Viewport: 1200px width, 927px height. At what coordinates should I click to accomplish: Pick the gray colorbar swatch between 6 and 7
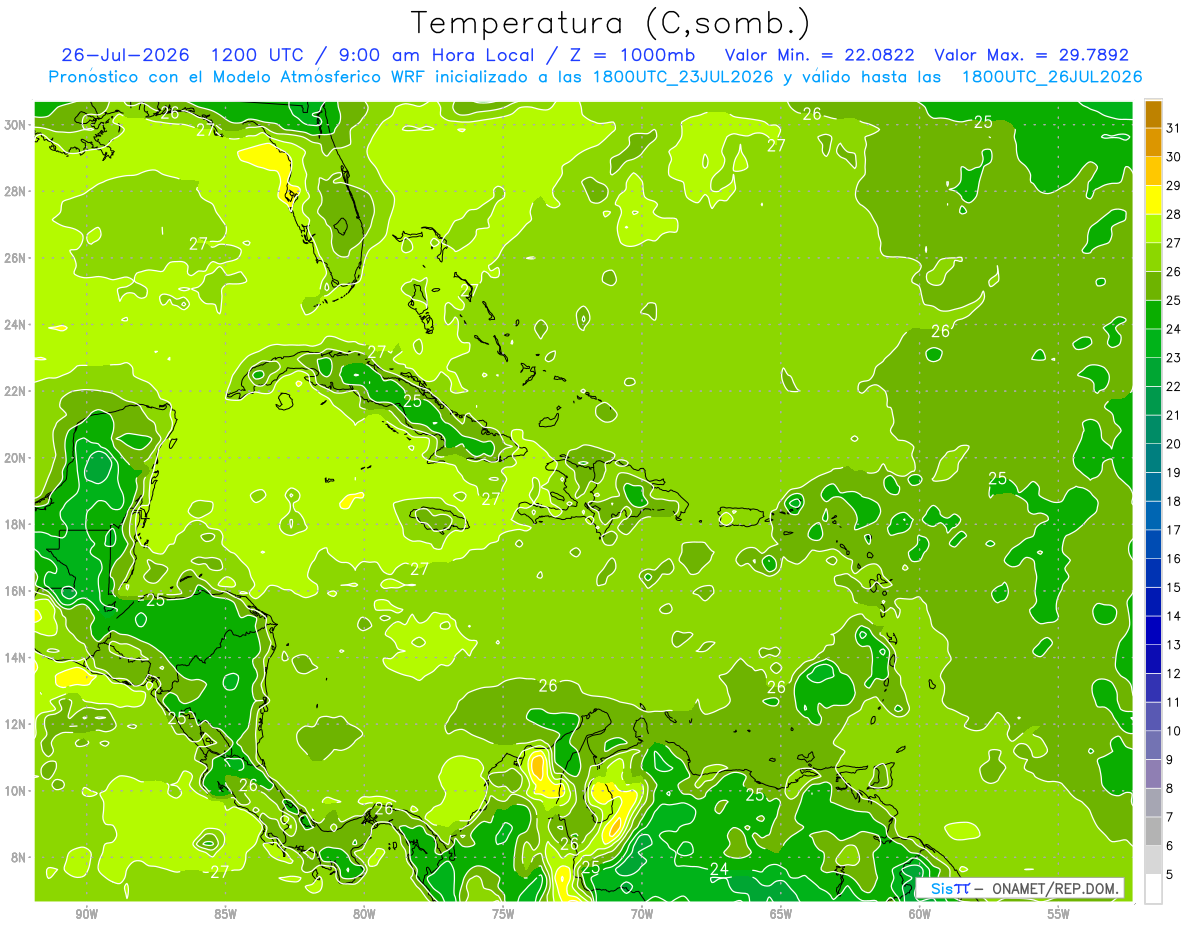1153,831
